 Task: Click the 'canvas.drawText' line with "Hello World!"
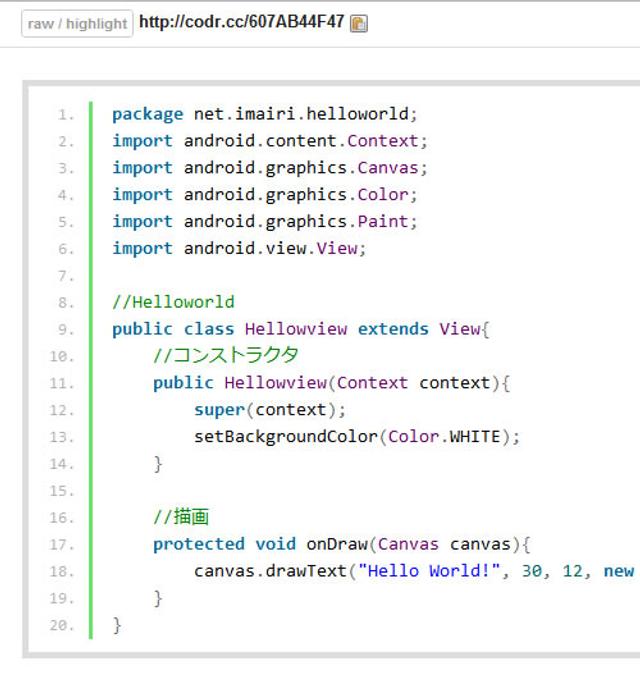[414, 571]
